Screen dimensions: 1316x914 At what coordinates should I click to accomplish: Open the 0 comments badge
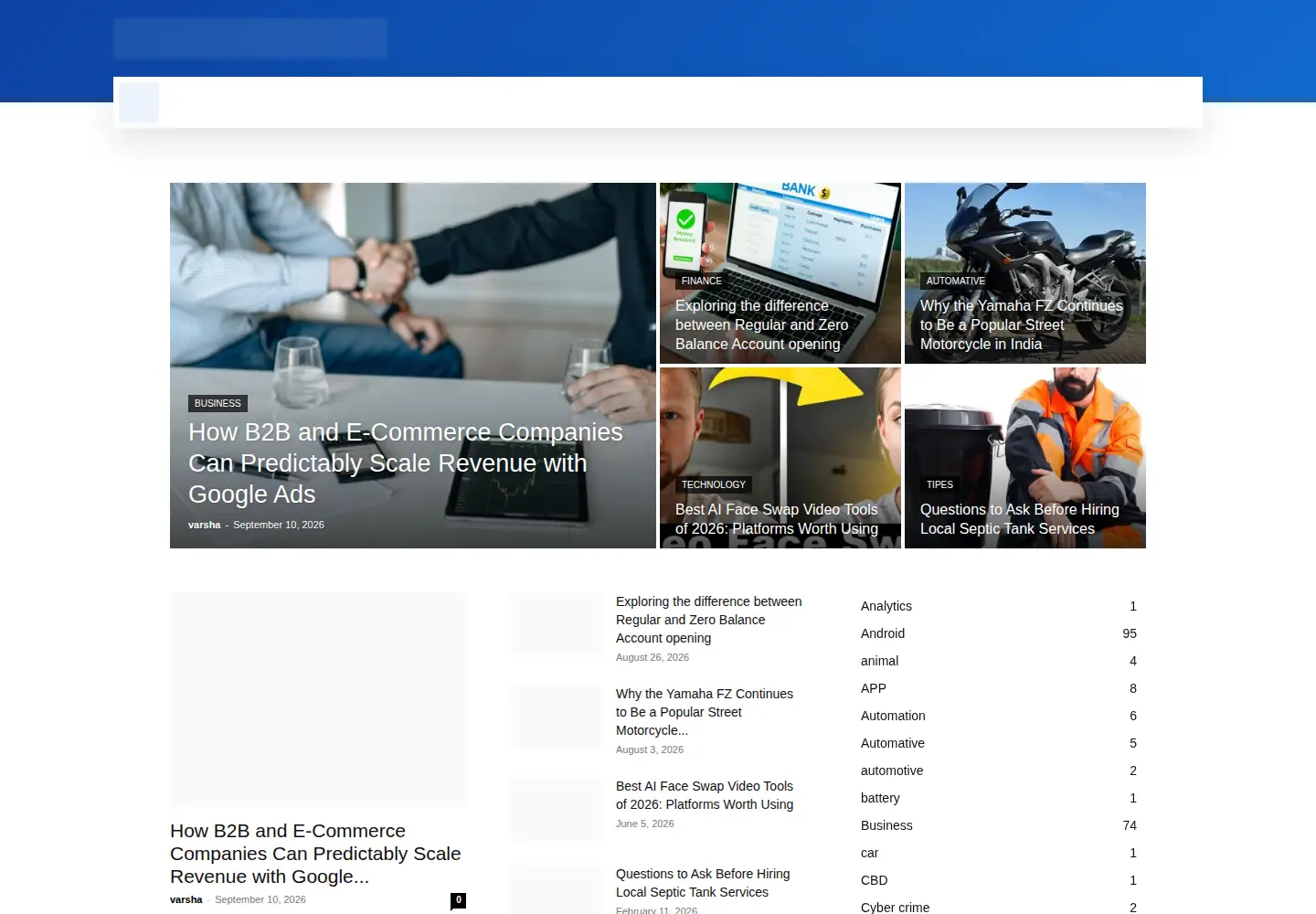coord(459,900)
